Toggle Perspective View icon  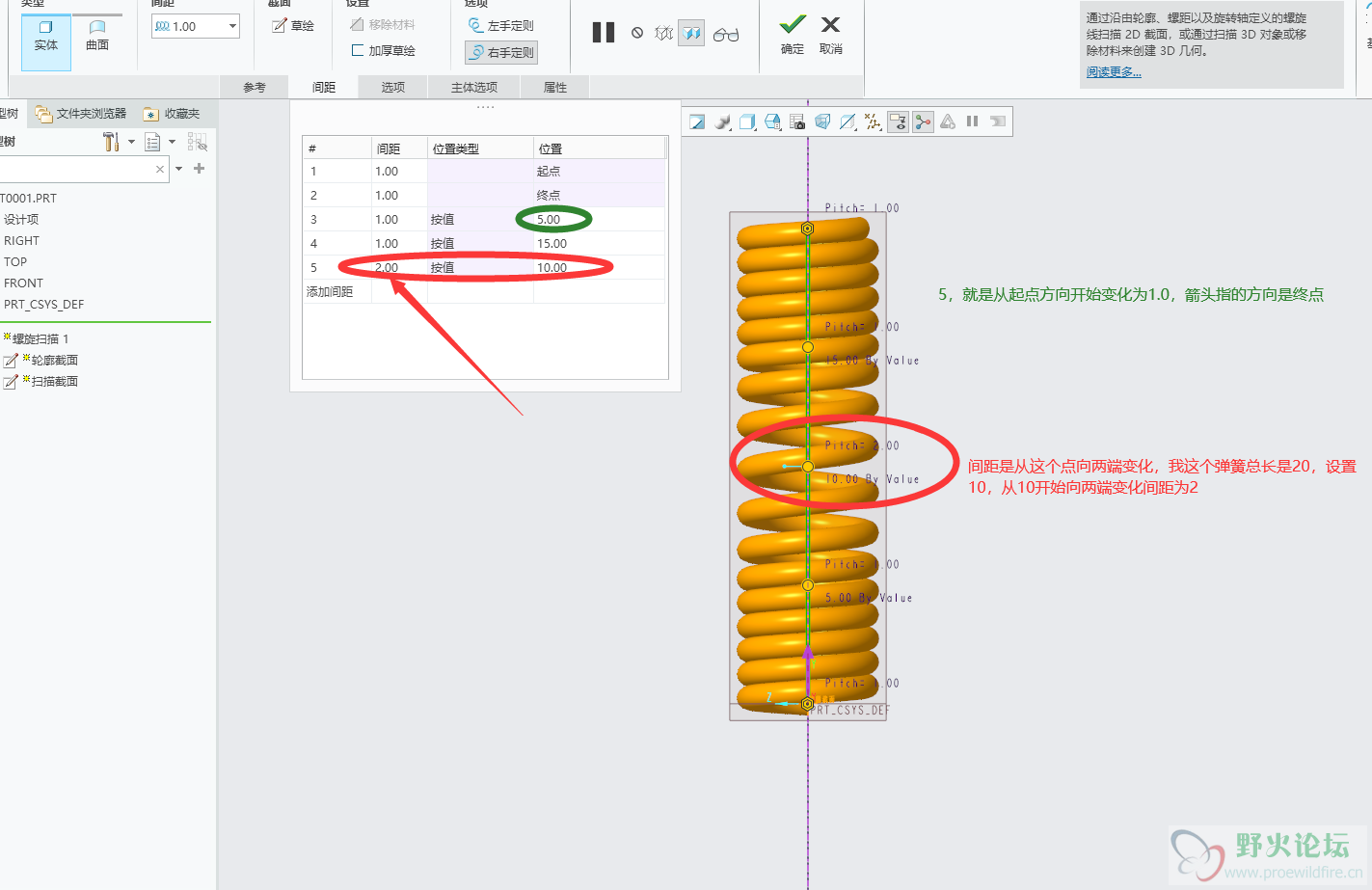(822, 121)
